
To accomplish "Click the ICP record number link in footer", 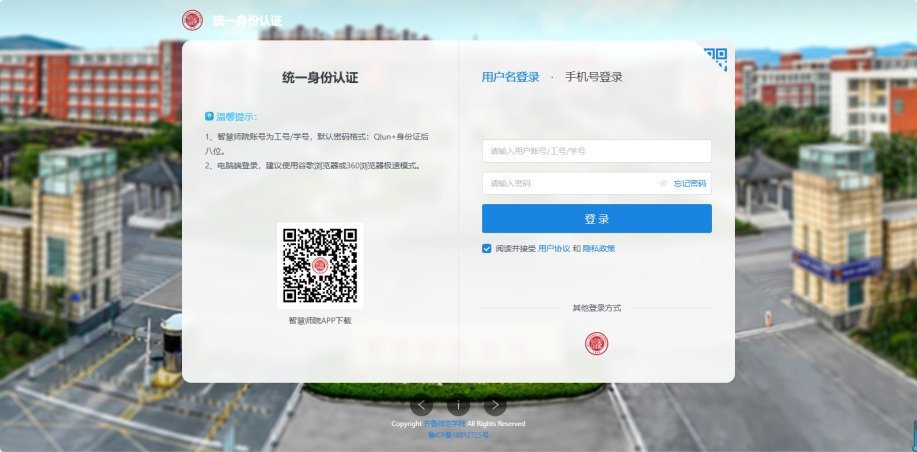I will click(458, 436).
